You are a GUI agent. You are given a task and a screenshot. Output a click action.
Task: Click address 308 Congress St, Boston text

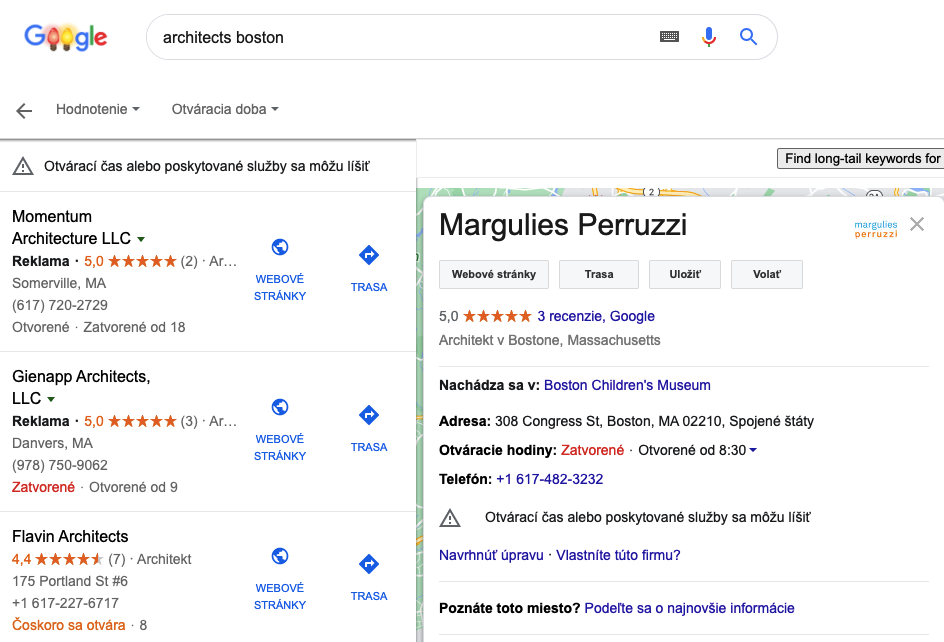(x=654, y=421)
